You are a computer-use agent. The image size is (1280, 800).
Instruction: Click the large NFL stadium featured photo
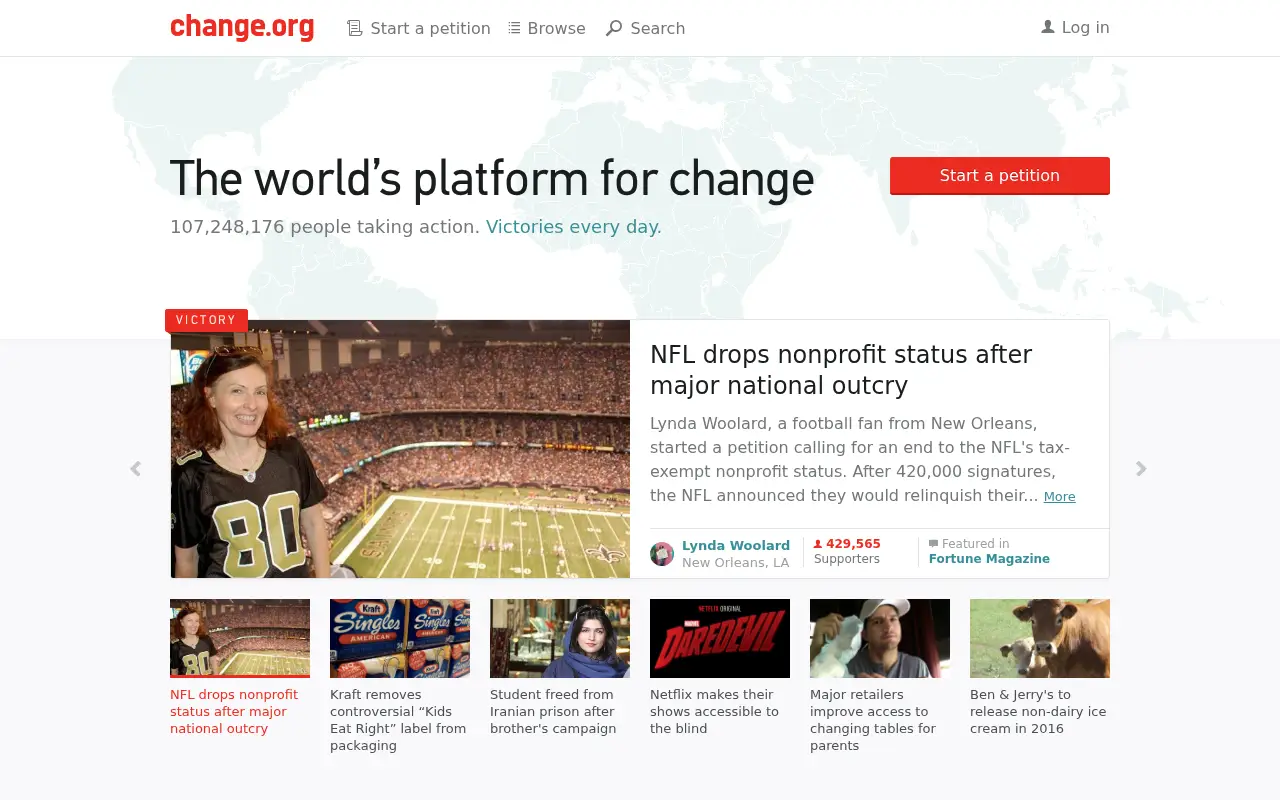tap(400, 449)
